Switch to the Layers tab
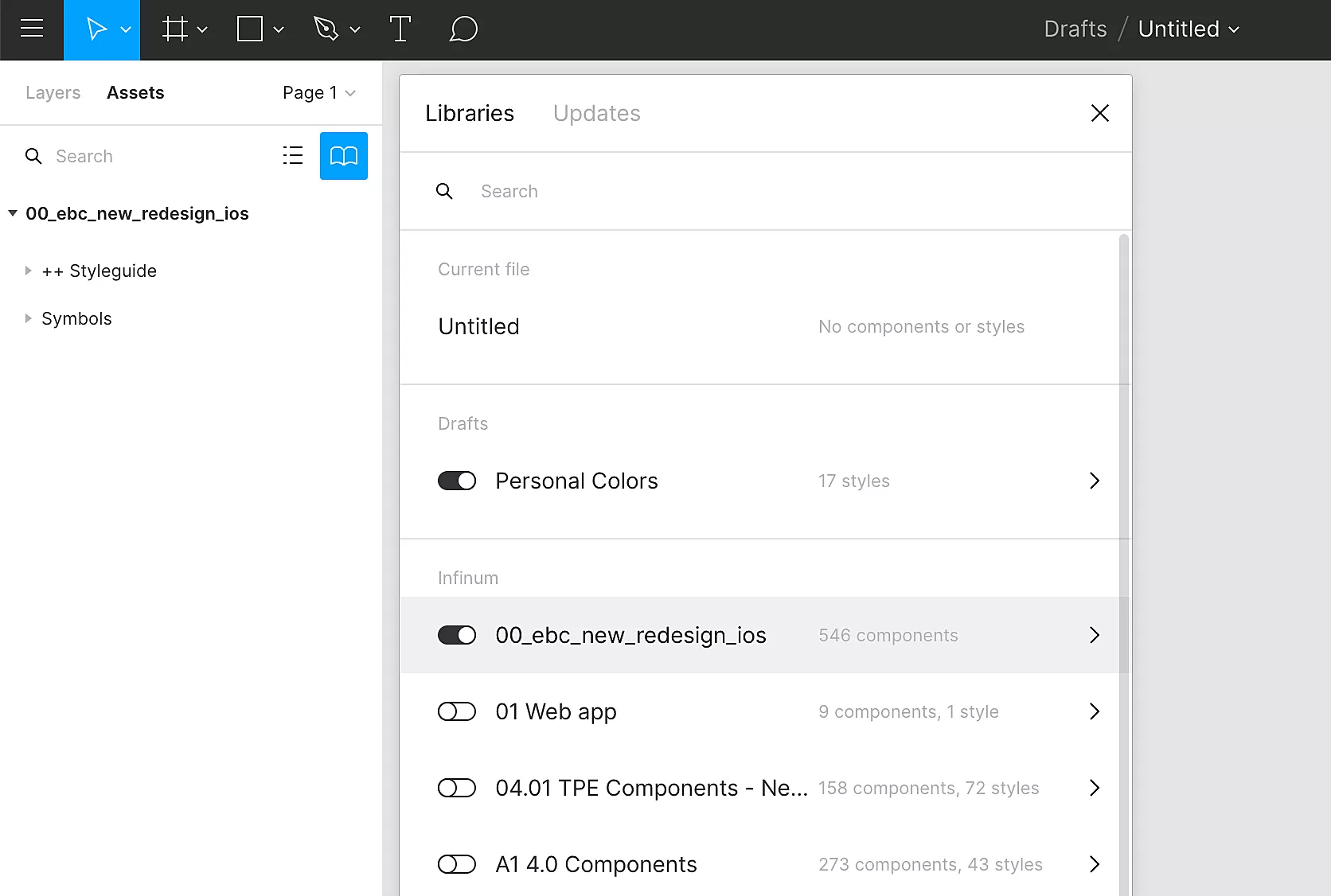 click(x=53, y=93)
